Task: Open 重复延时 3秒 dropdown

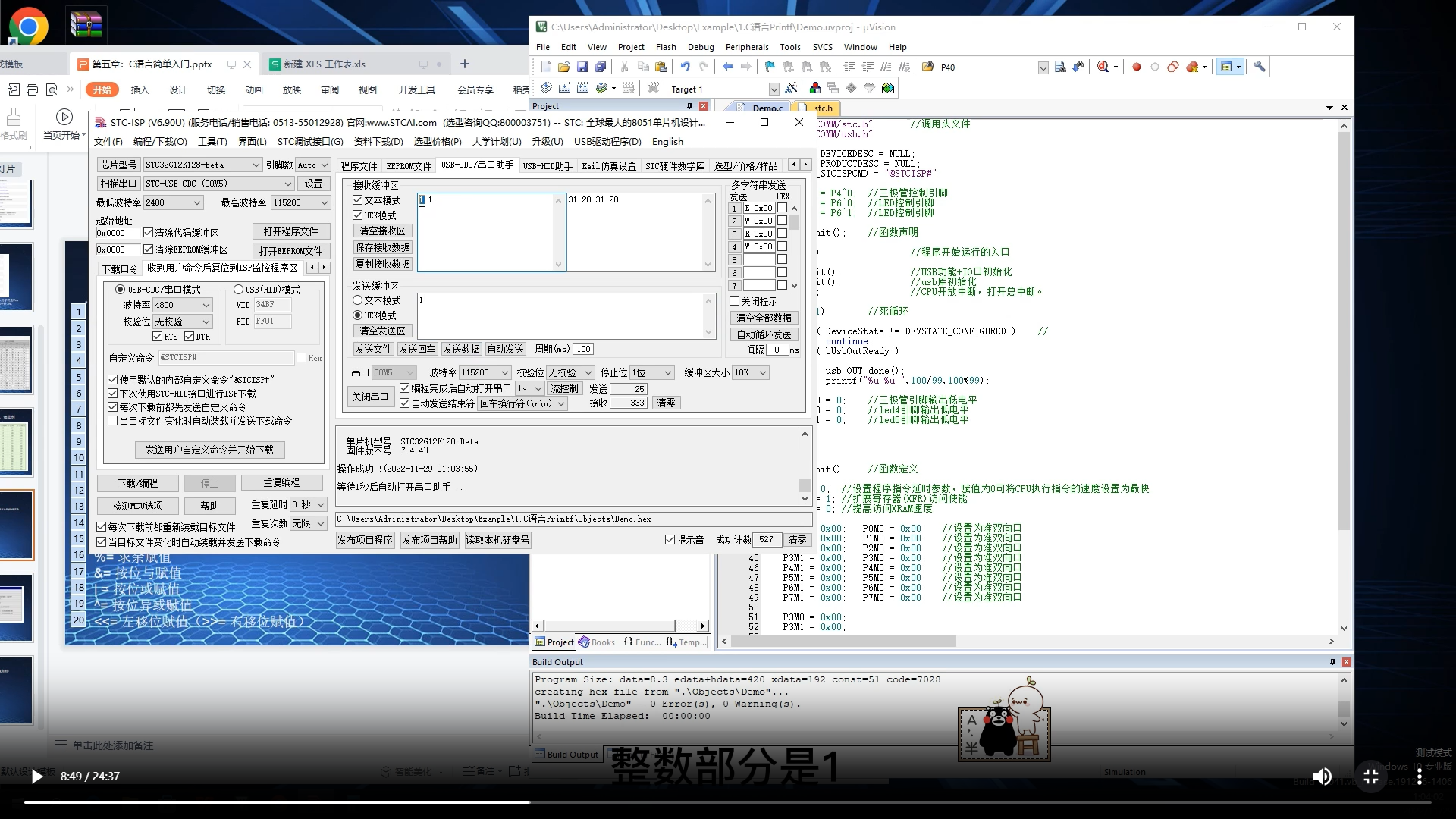Action: [308, 504]
